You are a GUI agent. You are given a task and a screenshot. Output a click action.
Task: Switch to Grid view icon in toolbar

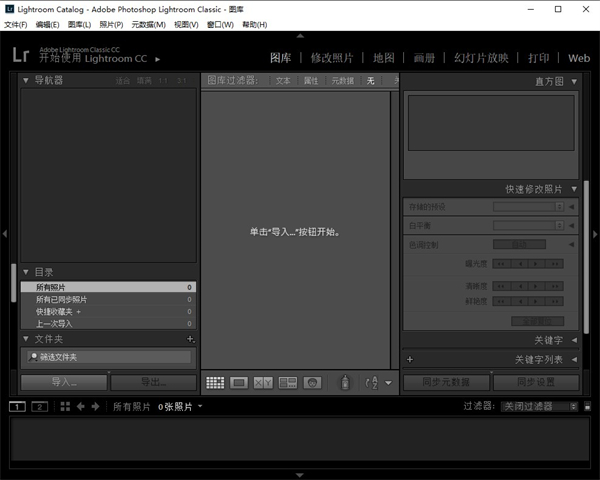point(215,382)
